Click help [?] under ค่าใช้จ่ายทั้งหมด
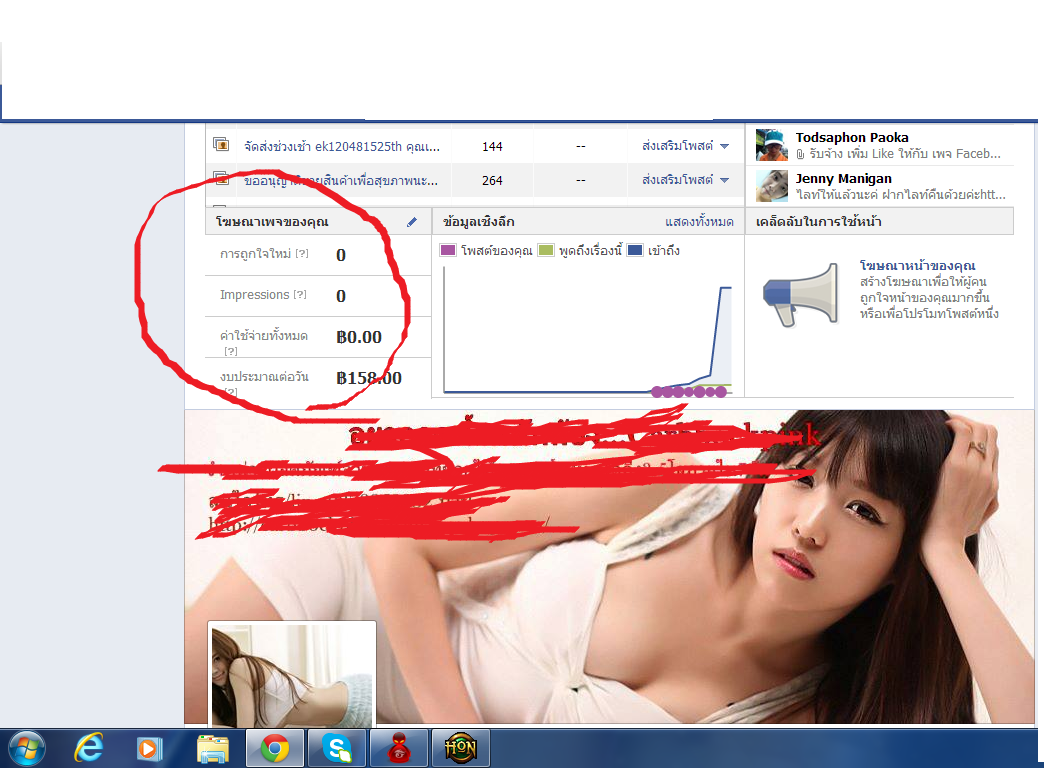The image size is (1044, 769). (x=230, y=351)
